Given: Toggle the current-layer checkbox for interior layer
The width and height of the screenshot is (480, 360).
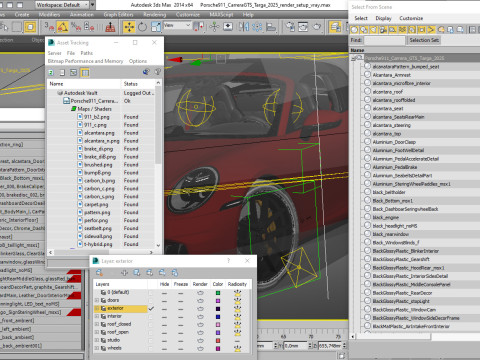Looking at the screenshot, I should pos(151,316).
